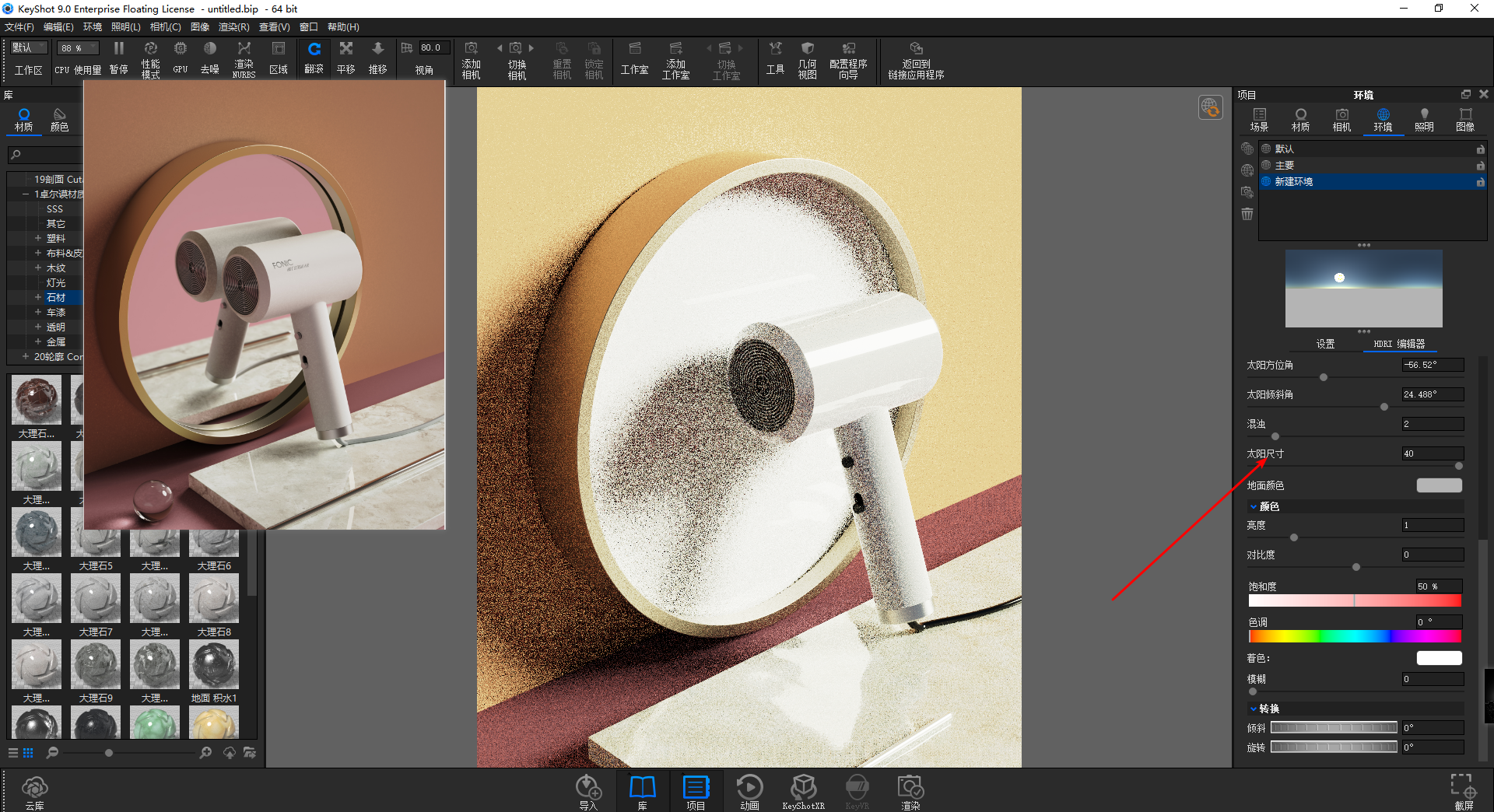Expand the 塑料 material folder
This screenshot has width=1494, height=812.
[x=37, y=238]
